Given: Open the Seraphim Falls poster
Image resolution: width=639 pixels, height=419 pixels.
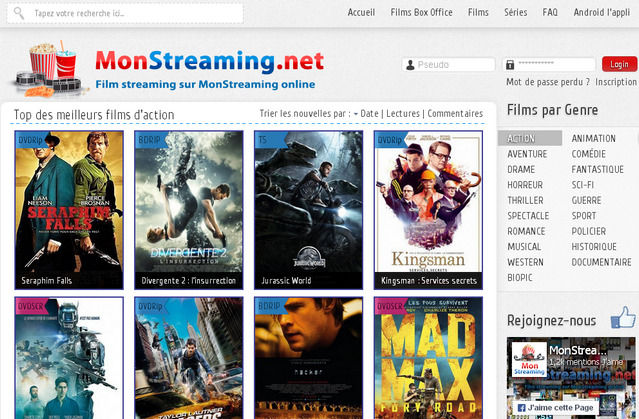Looking at the screenshot, I should coord(69,210).
